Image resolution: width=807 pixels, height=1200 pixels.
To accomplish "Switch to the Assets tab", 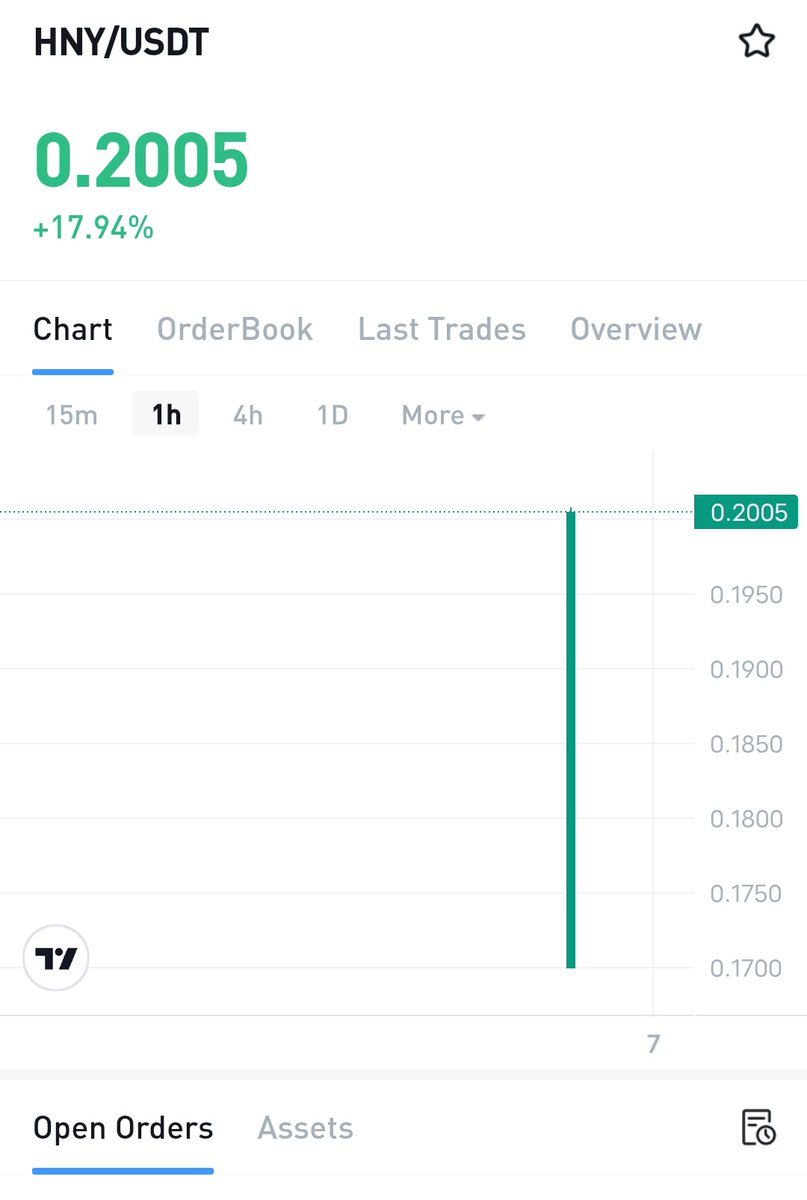I will tap(305, 1128).
